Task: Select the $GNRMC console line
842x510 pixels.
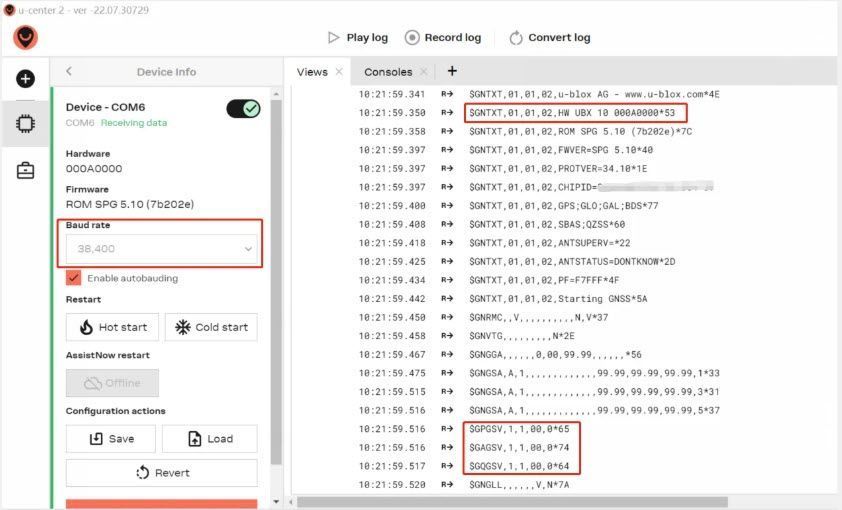Action: click(539, 317)
